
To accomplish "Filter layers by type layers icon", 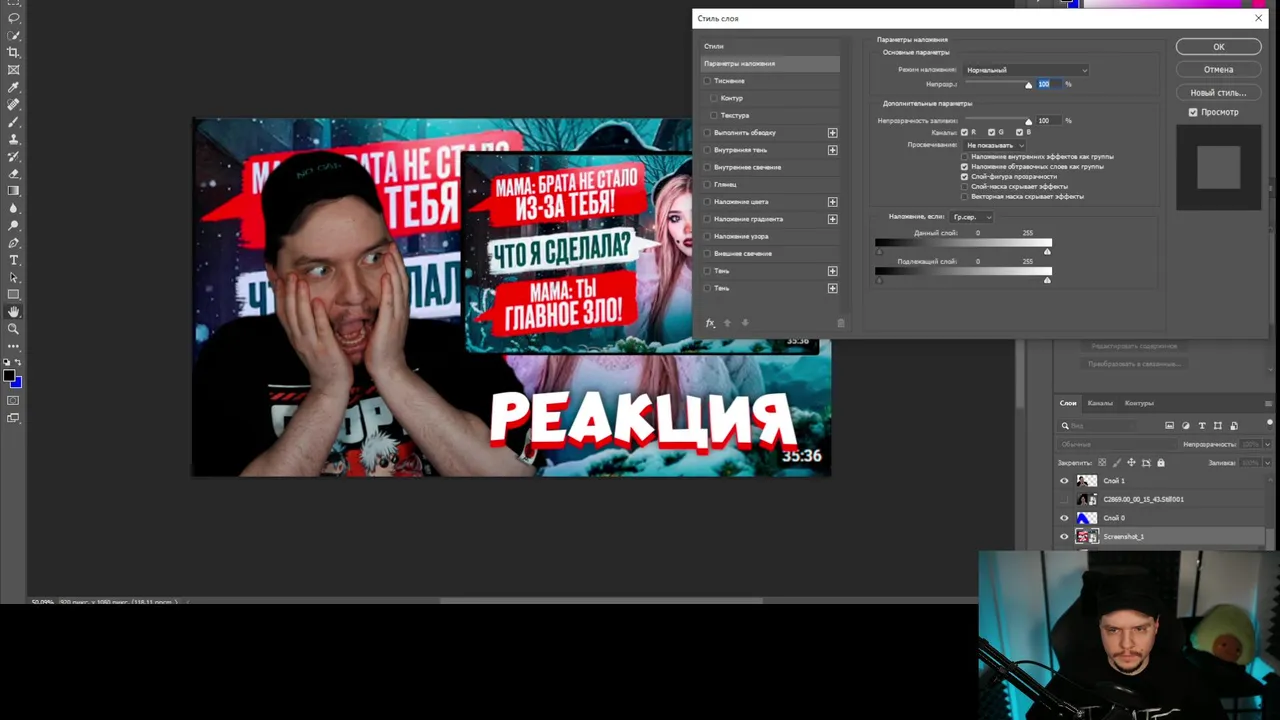I will click(1202, 426).
